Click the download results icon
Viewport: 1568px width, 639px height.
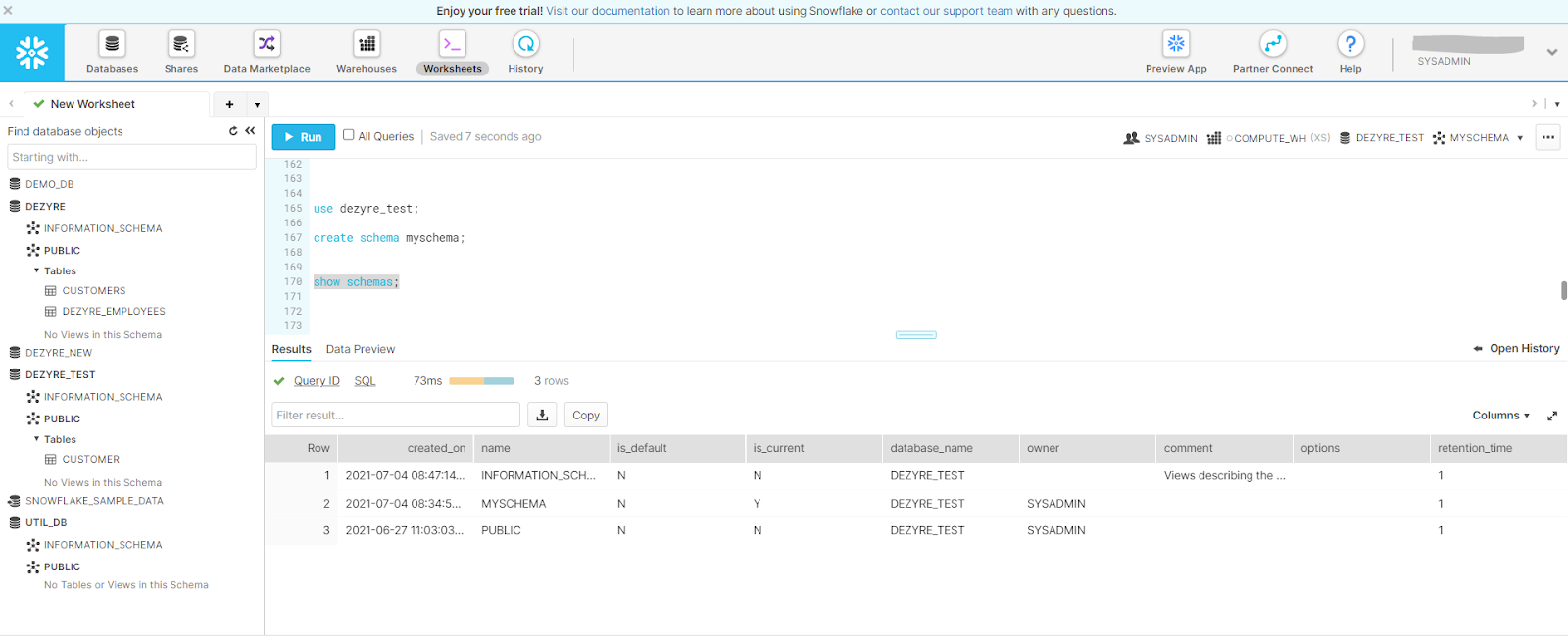542,416
